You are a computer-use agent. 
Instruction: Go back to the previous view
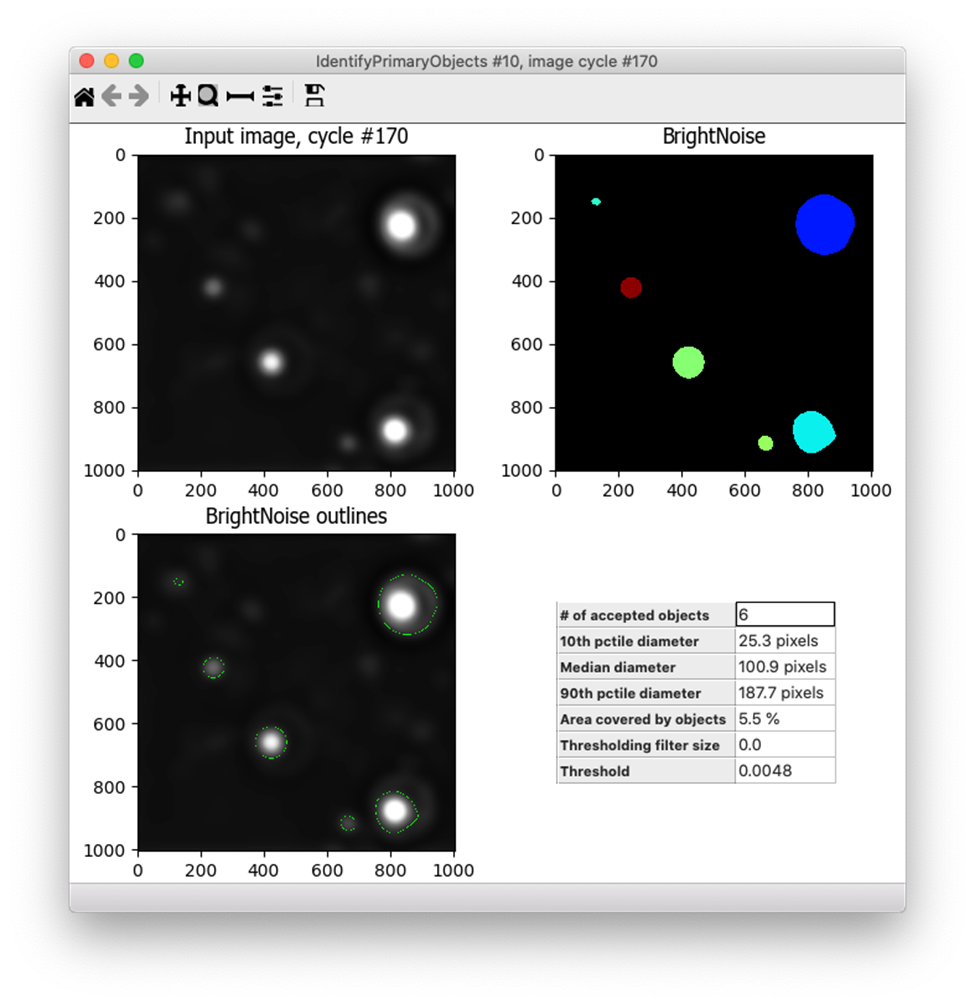click(x=111, y=96)
